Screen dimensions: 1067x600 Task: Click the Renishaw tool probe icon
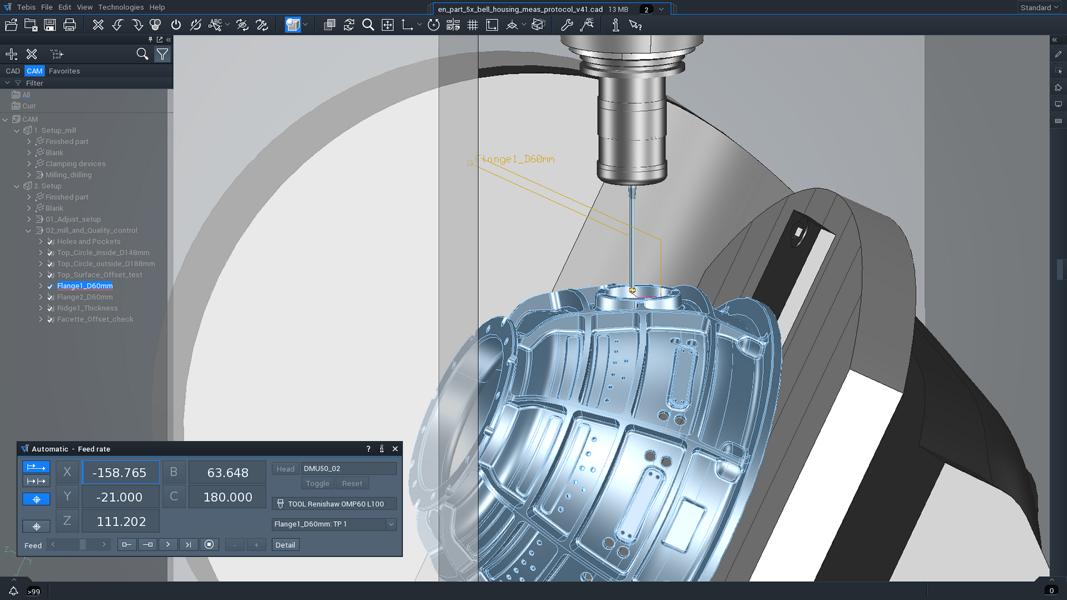[x=280, y=504]
